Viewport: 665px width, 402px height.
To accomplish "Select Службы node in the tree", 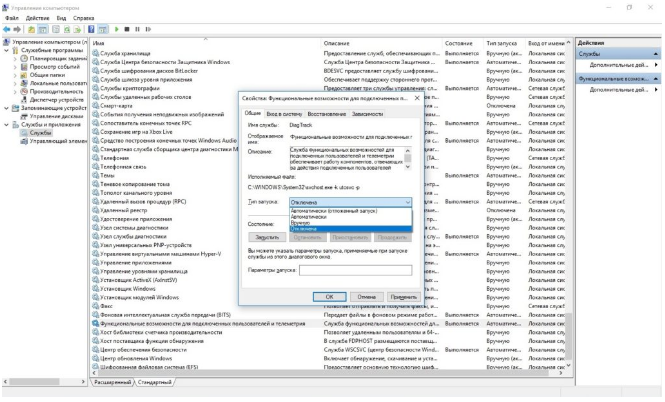I will click(x=40, y=133).
